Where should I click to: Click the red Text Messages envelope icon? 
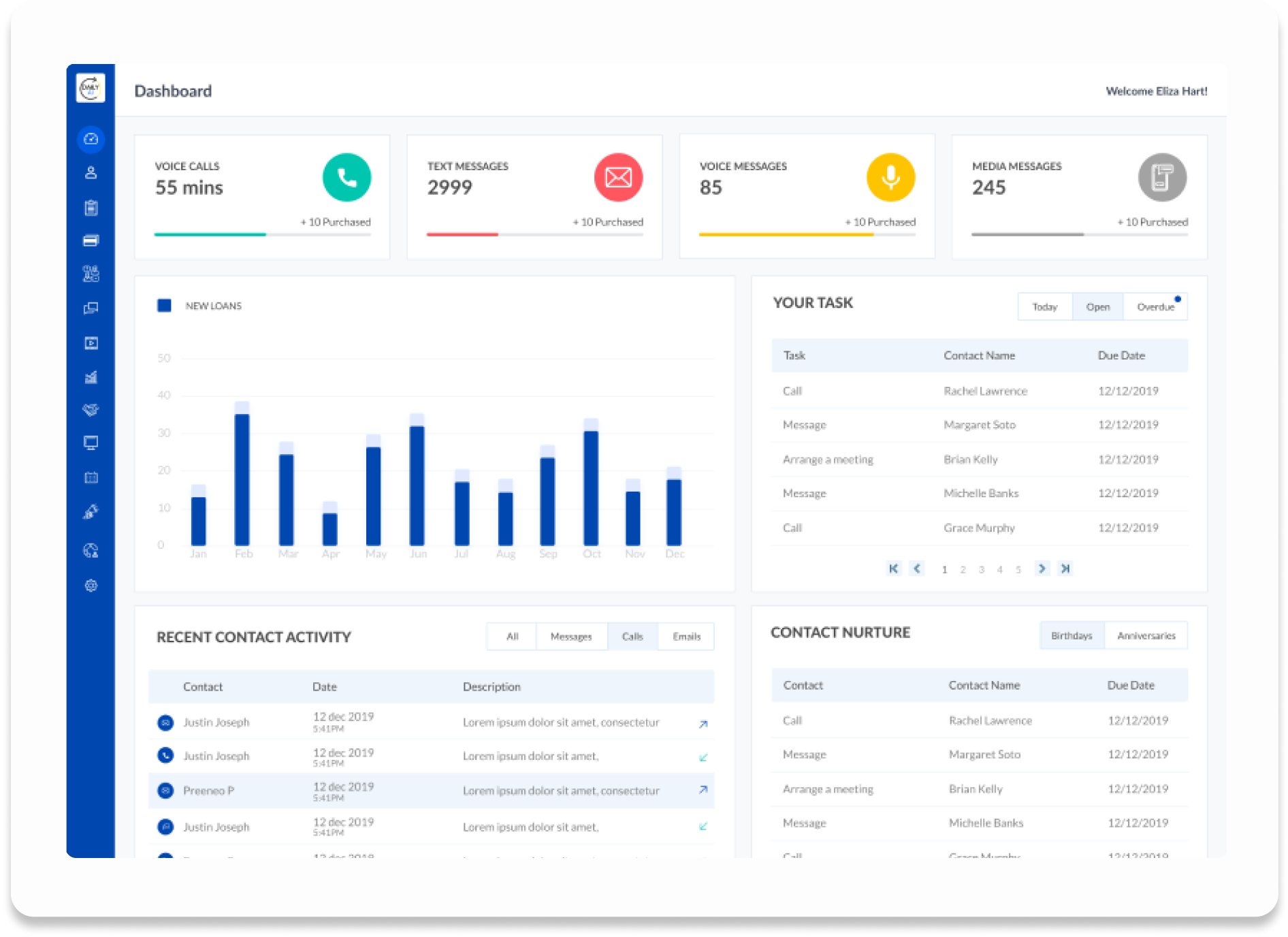[618, 178]
